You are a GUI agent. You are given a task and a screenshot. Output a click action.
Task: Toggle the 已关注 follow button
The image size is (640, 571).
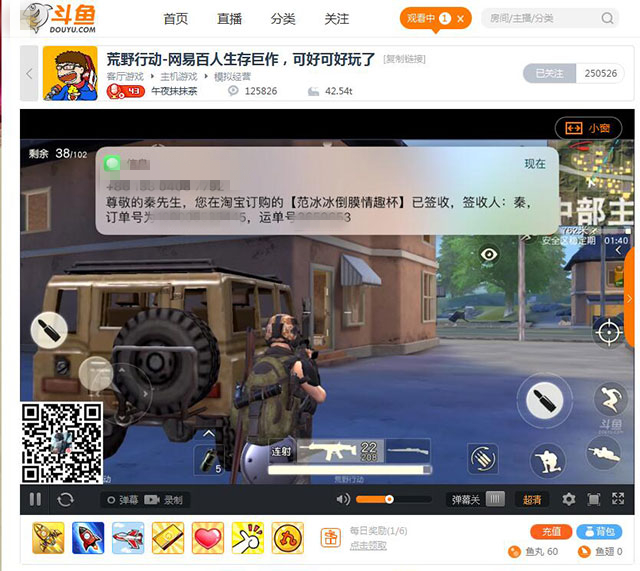pyautogui.click(x=549, y=73)
